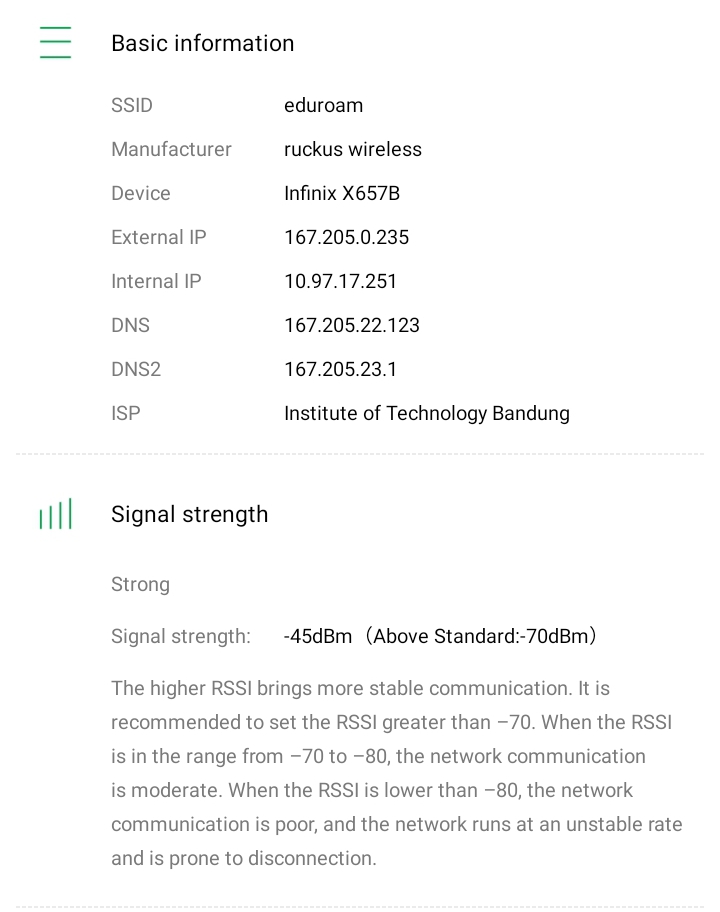Select the -45dBm signal strength reading

(x=317, y=636)
